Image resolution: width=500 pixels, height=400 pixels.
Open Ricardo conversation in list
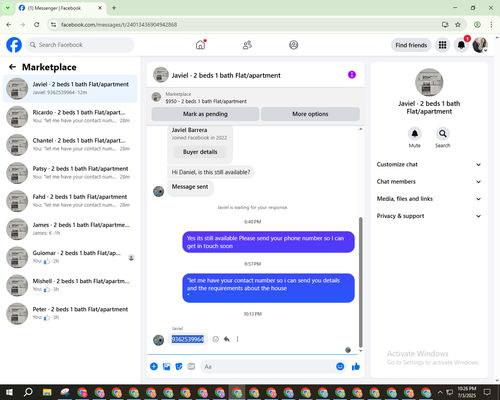click(x=70, y=117)
